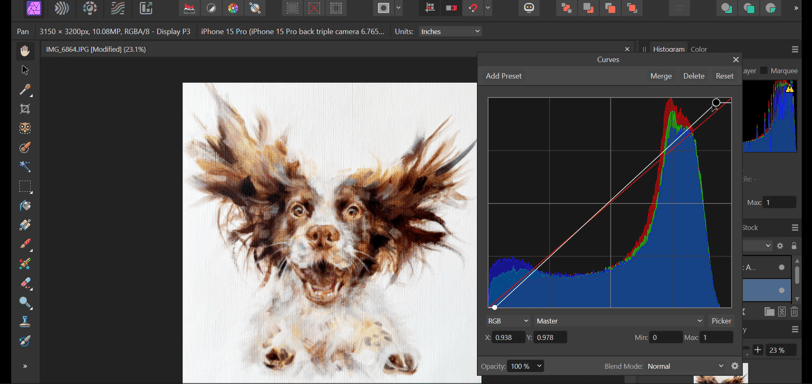Screen dimensions: 812x384
Task: Toggle the Marquee checkbox in Histogram
Action: coord(763,70)
